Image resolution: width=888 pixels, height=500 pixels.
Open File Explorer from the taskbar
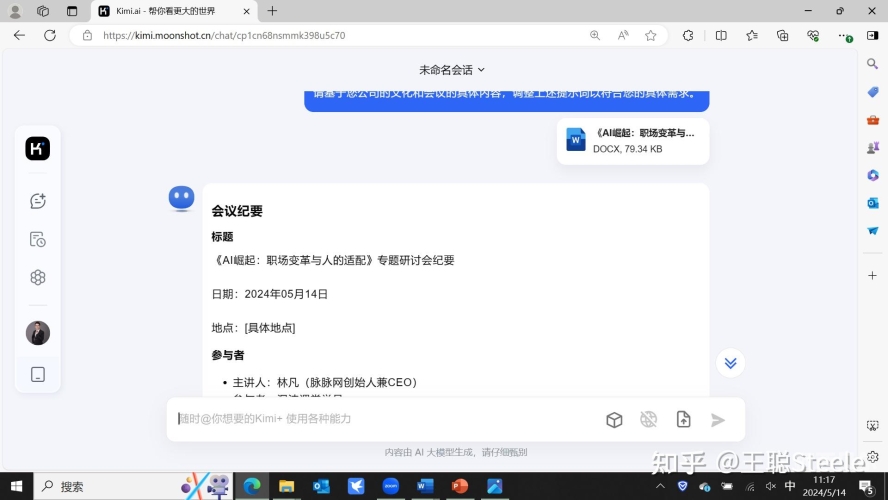287,486
